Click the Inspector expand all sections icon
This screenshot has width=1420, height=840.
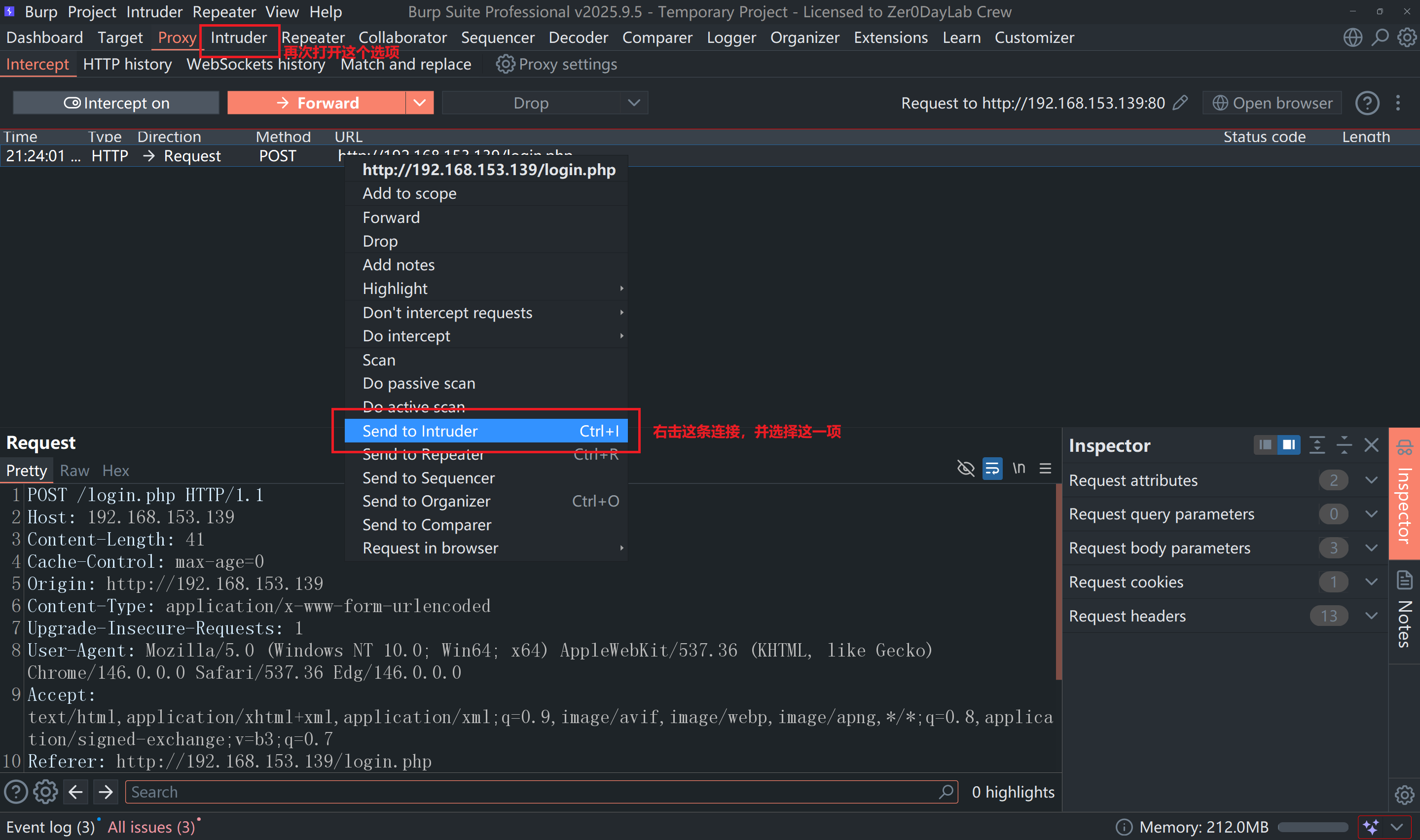coord(1317,445)
